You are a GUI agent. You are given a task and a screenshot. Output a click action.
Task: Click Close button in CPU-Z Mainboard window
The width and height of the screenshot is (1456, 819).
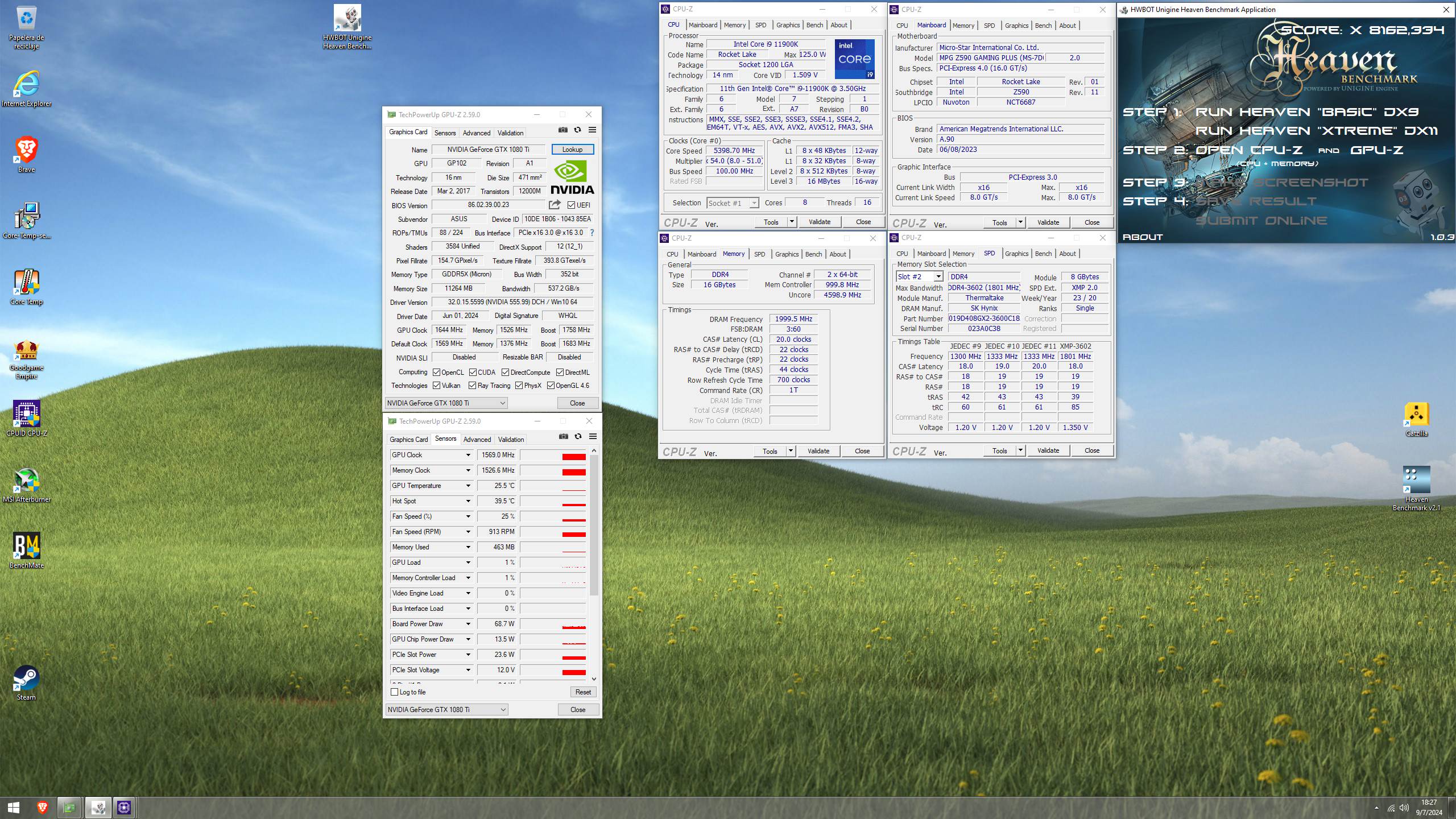pos(1091,222)
